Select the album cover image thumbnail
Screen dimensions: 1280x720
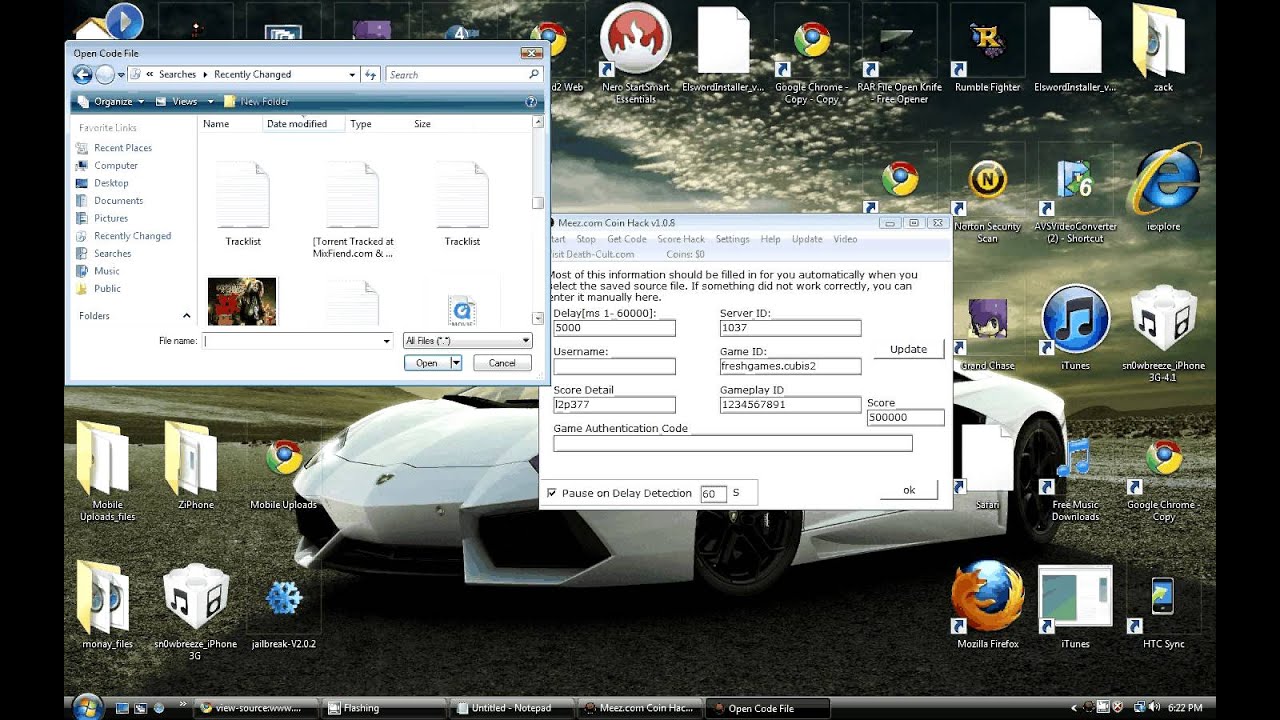242,301
